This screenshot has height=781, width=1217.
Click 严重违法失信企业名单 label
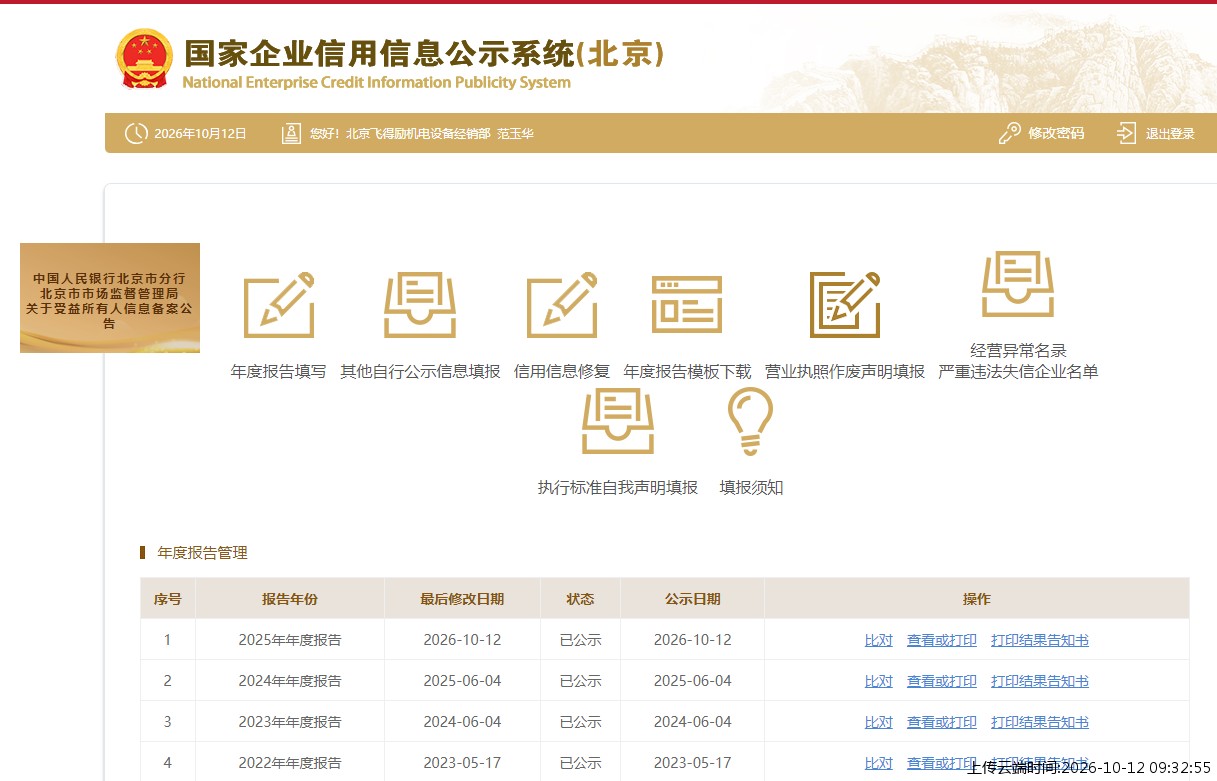1018,372
